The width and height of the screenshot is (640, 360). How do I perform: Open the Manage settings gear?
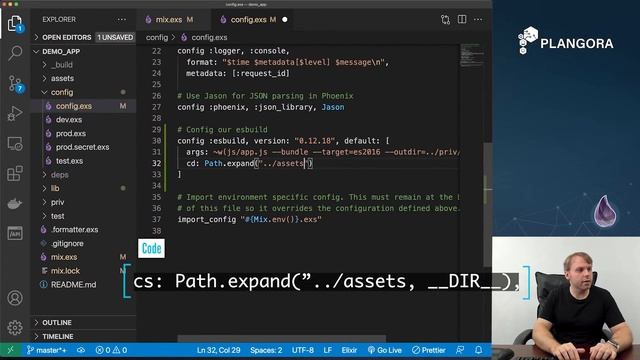click(x=15, y=327)
